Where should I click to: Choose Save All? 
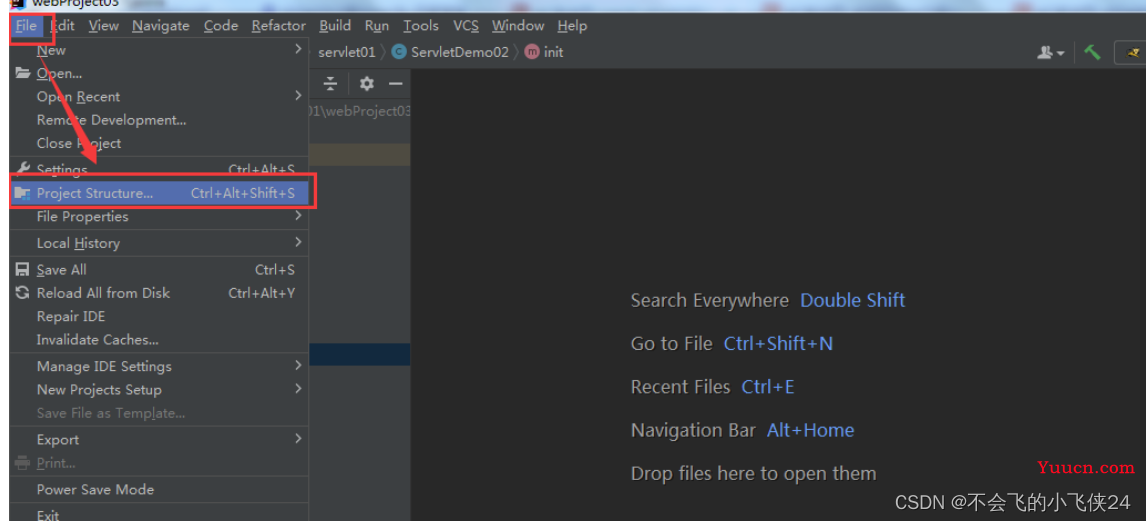coord(159,270)
